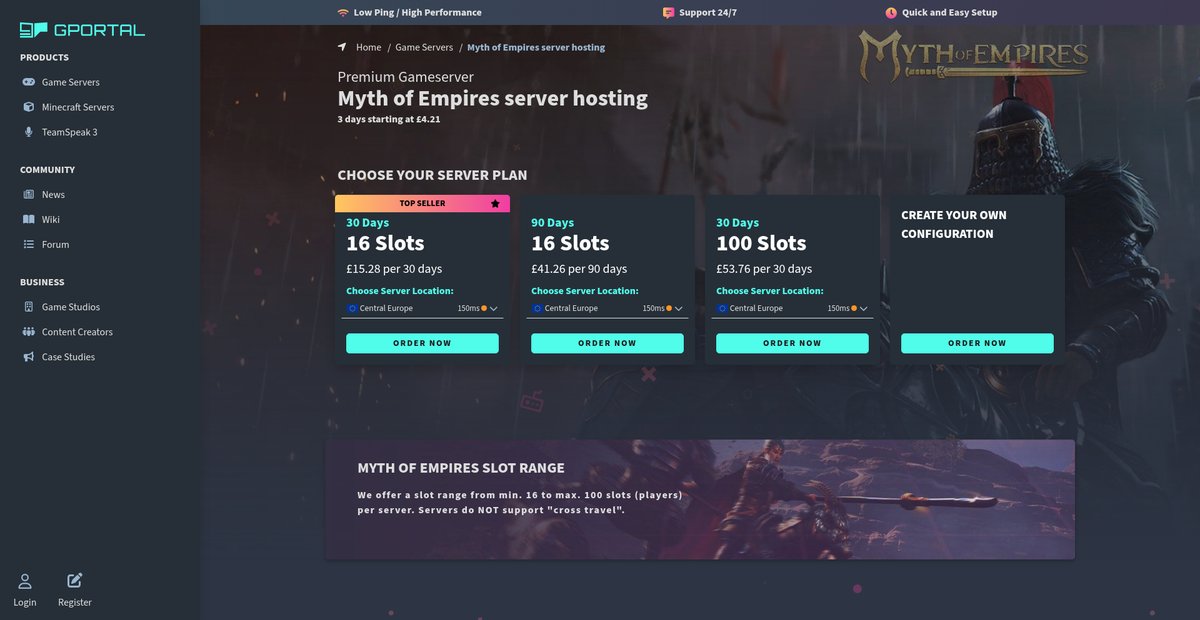Order a custom server configuration
This screenshot has width=1200, height=620.
(977, 343)
